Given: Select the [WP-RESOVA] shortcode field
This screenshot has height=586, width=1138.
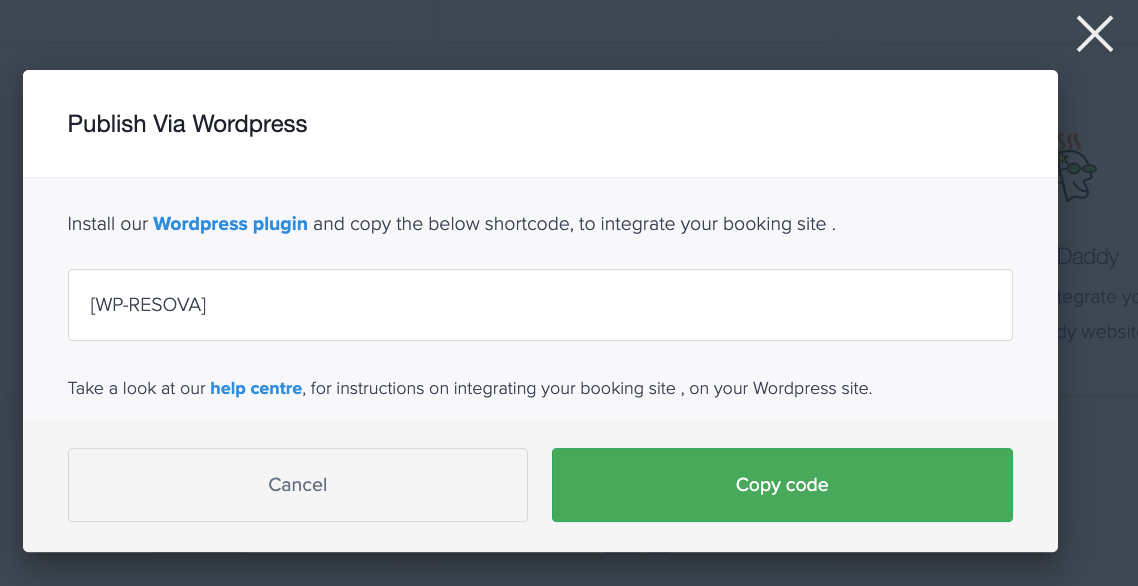Looking at the screenshot, I should 540,304.
